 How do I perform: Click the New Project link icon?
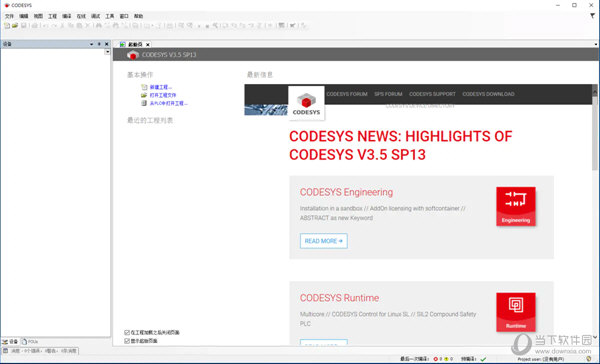click(x=144, y=87)
